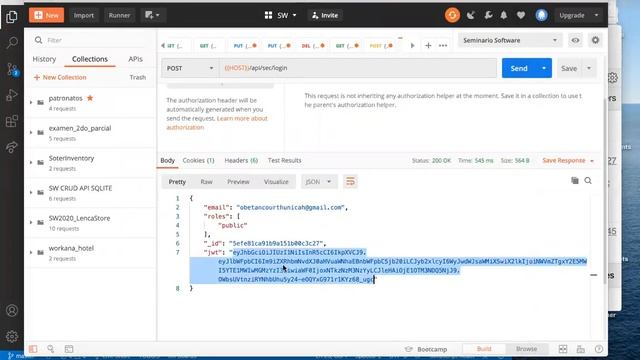
Task: Select the Pretty view
Action: (x=177, y=182)
